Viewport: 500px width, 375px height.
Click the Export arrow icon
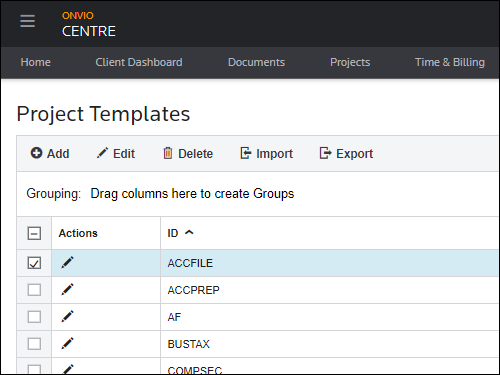click(x=325, y=153)
